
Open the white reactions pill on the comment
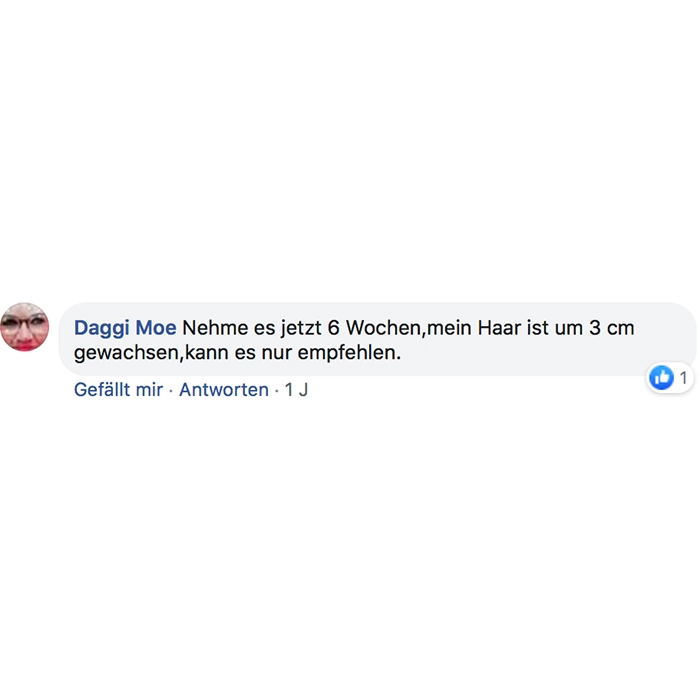tap(670, 378)
